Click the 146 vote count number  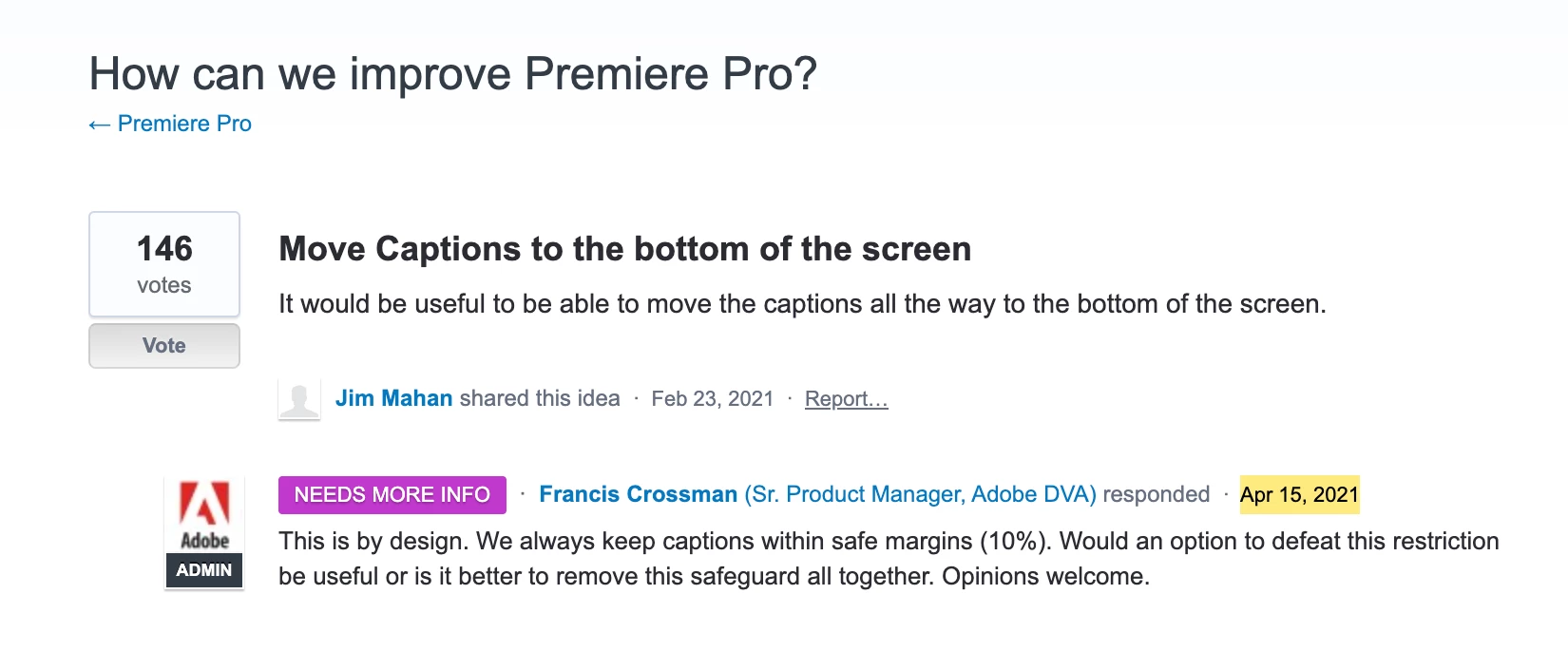click(164, 249)
